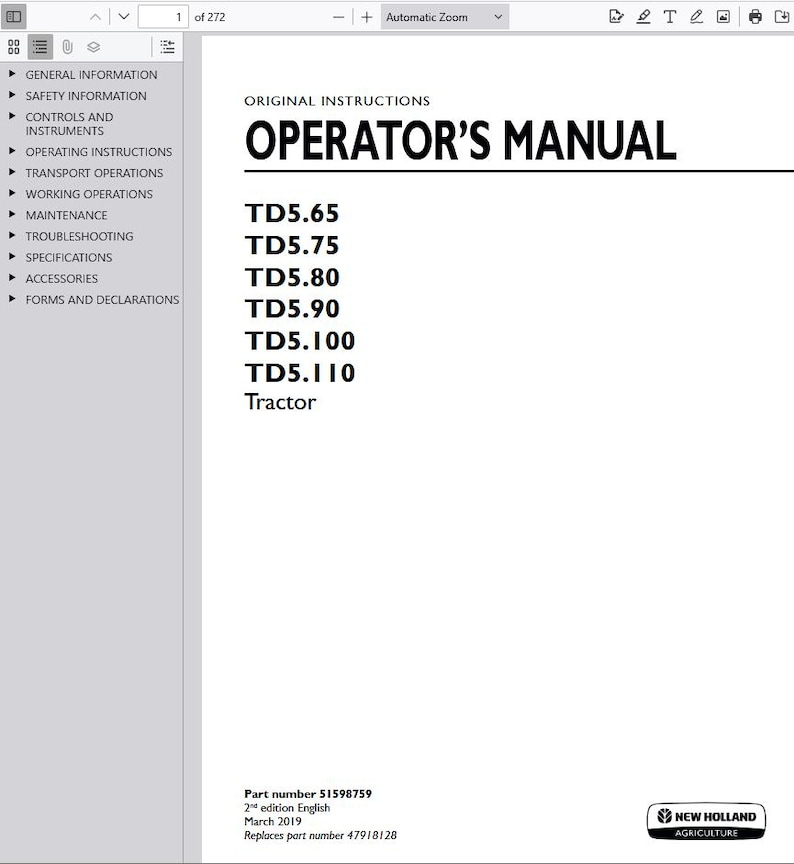The height and width of the screenshot is (864, 794).
Task: Jump to FORMS AND DECLARATIONS entry
Action: pos(102,300)
